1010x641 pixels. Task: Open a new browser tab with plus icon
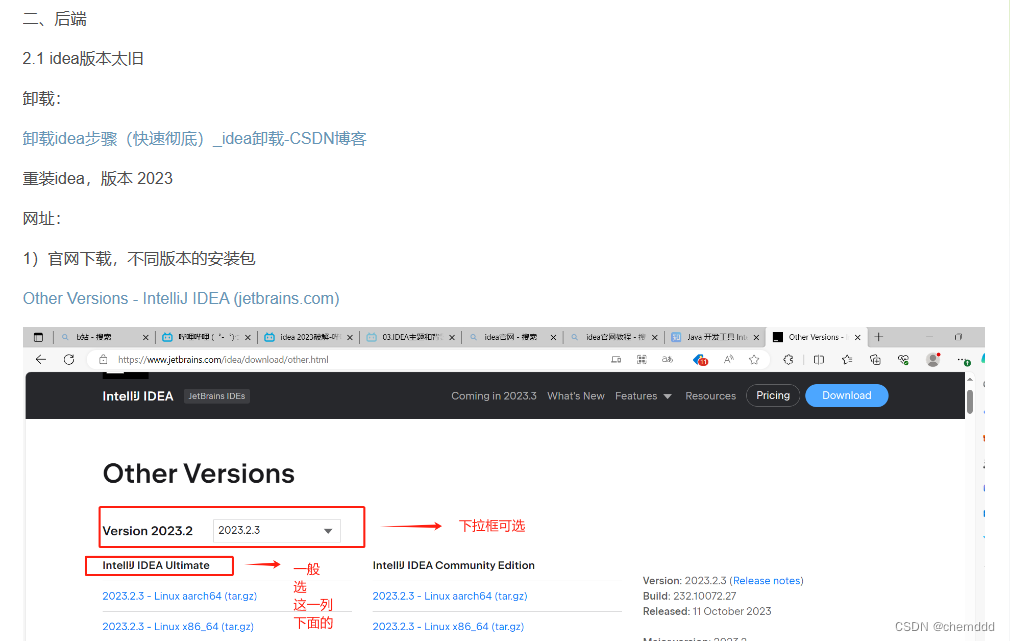[879, 337]
